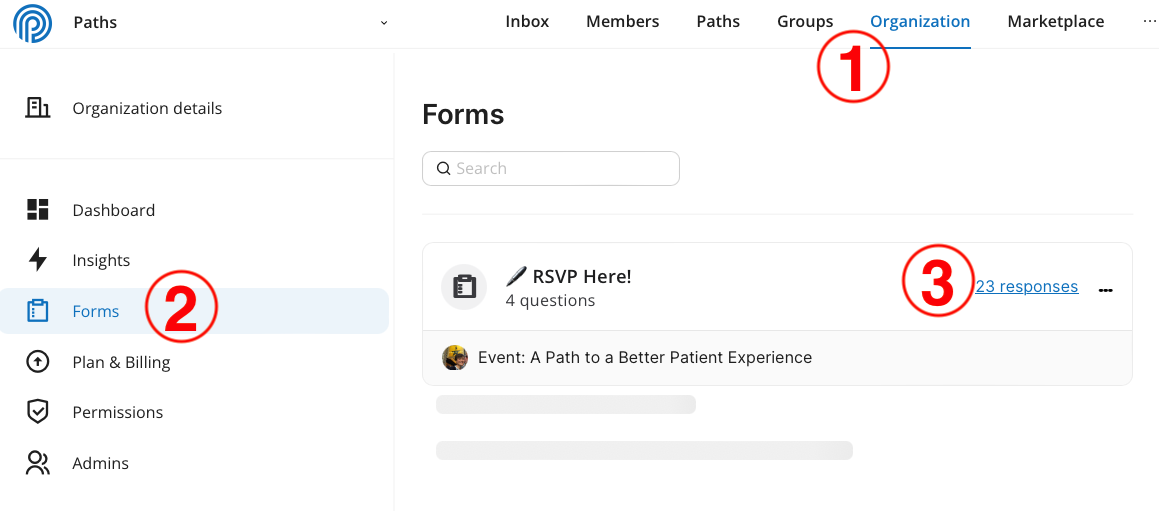Open the Organization details building icon
Viewport: 1159px width, 511px height.
37,108
